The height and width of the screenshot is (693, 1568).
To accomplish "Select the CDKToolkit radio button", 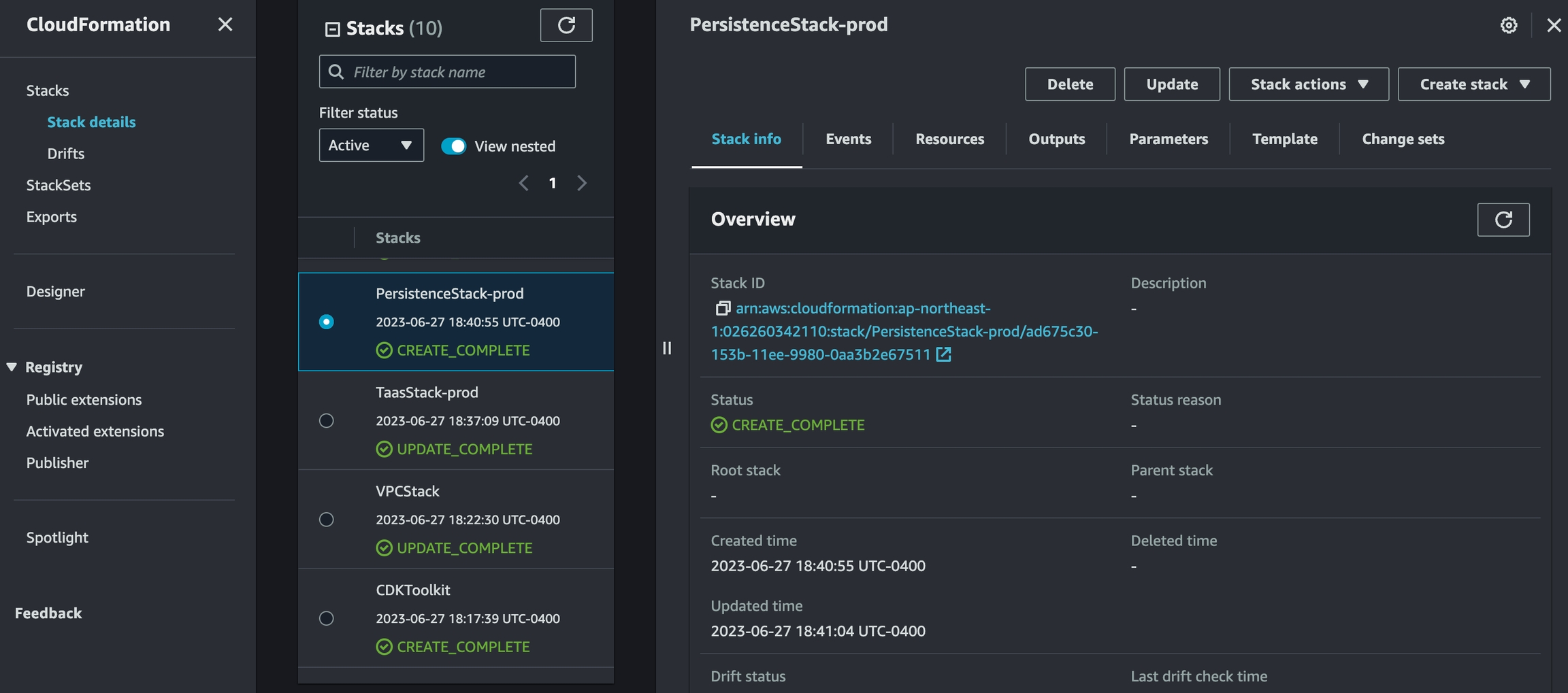I will point(327,618).
